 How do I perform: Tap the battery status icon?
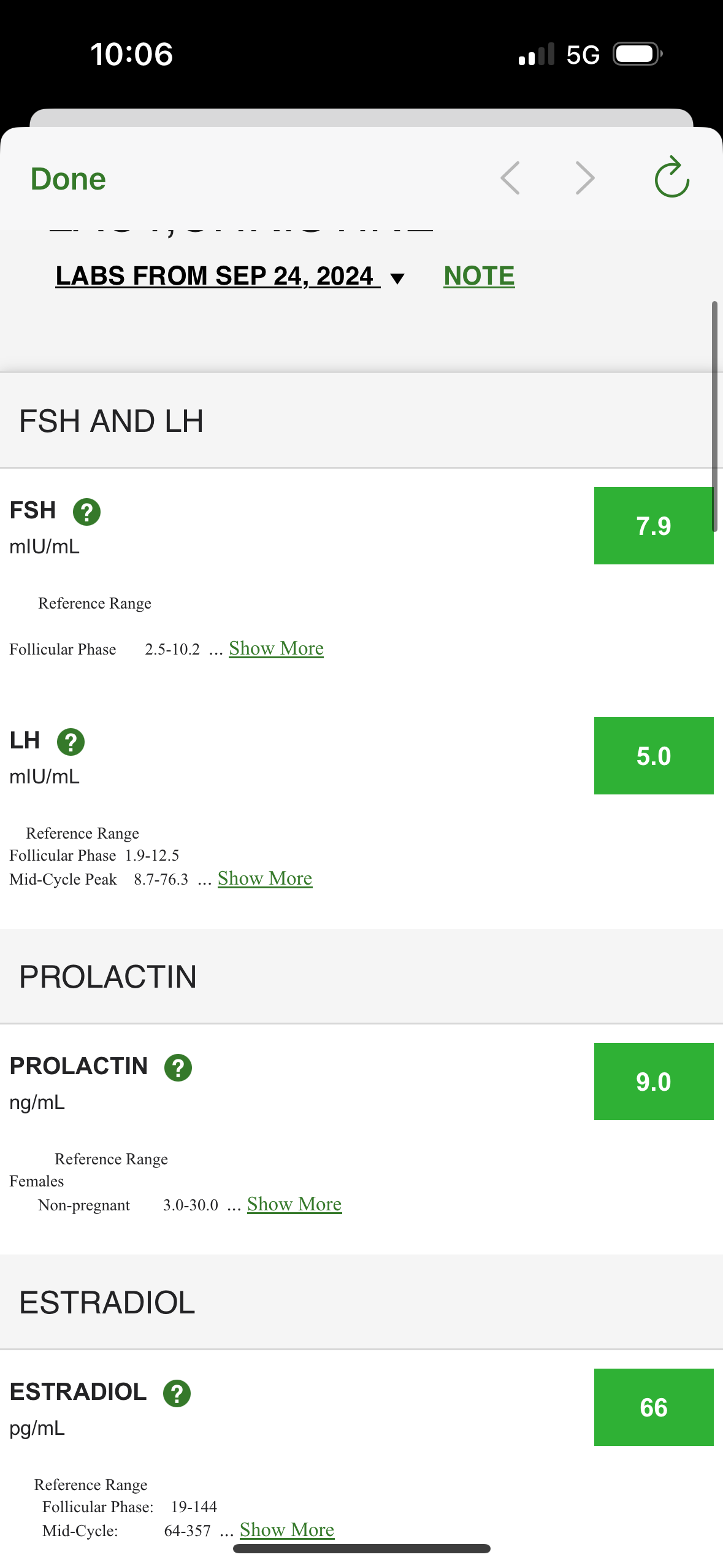pos(638,54)
